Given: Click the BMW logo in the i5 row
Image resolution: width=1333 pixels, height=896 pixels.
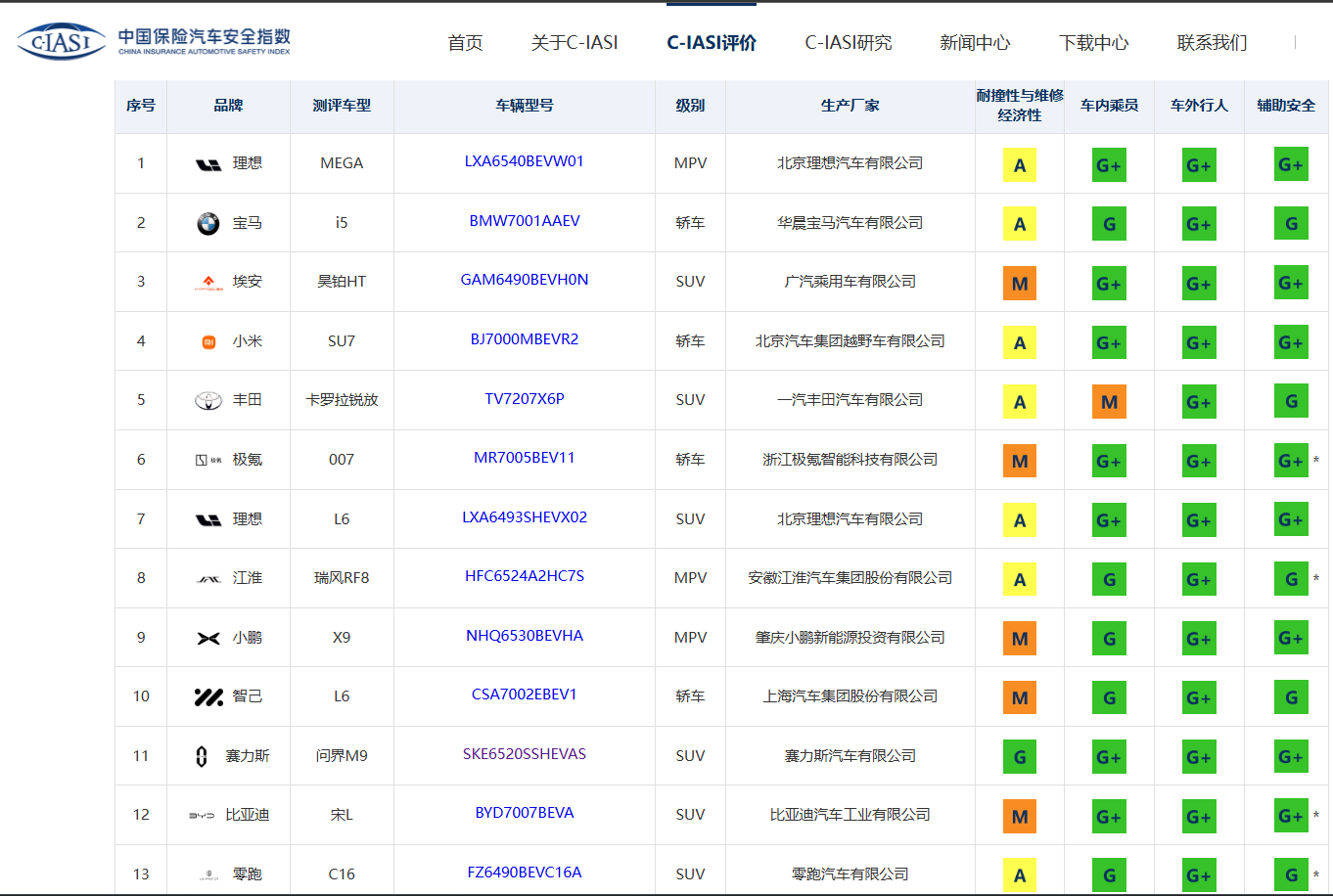Looking at the screenshot, I should pos(208,224).
